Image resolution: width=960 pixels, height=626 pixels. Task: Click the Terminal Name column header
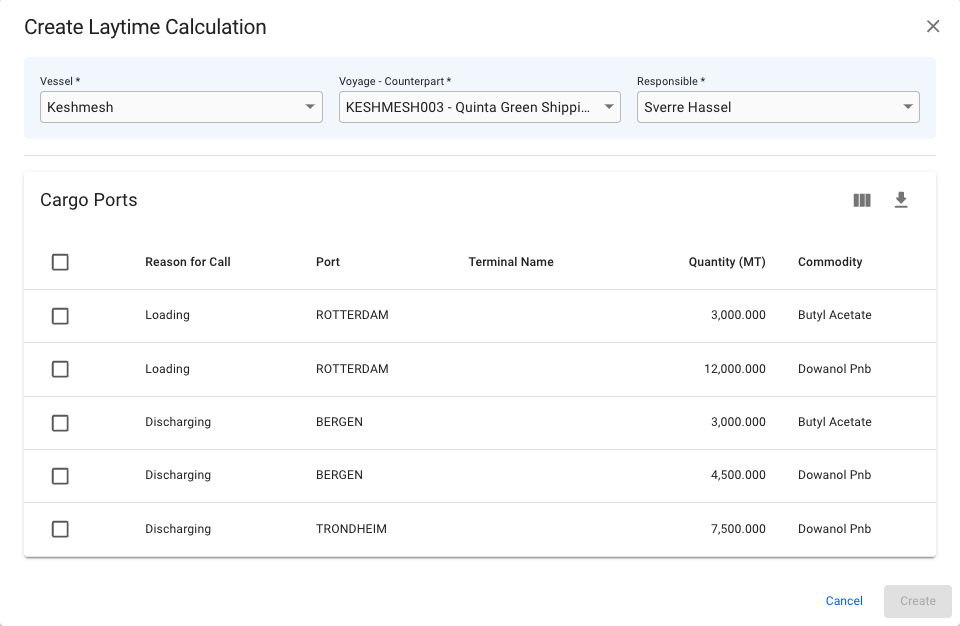click(511, 262)
